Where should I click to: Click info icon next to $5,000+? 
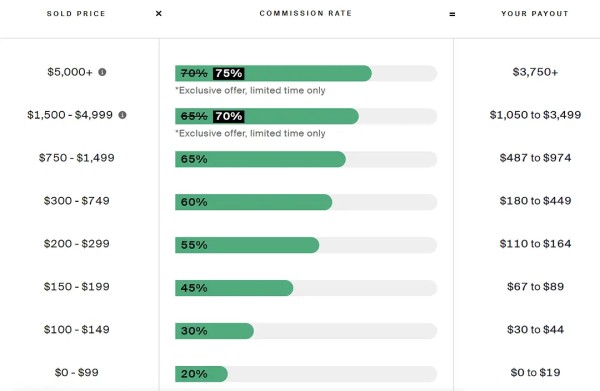(102, 72)
